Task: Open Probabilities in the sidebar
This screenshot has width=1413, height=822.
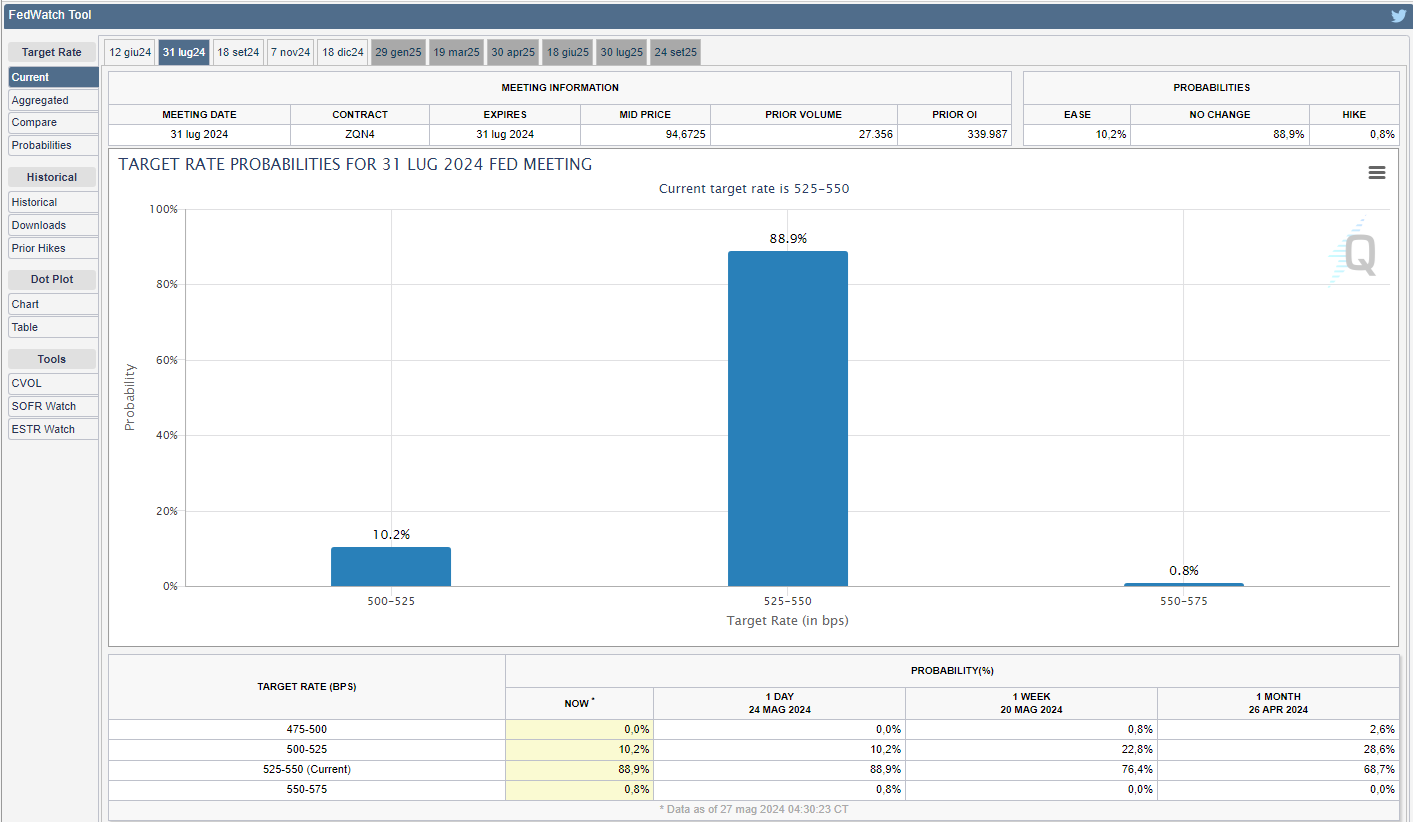Action: pos(53,145)
